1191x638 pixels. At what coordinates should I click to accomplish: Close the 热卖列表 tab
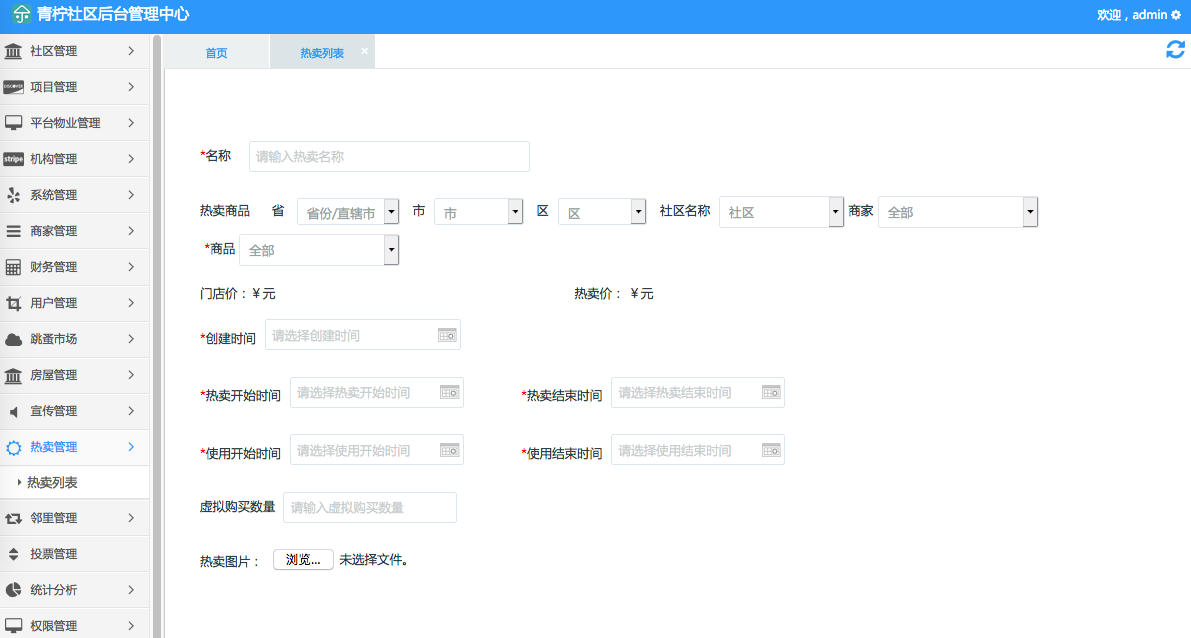[365, 51]
